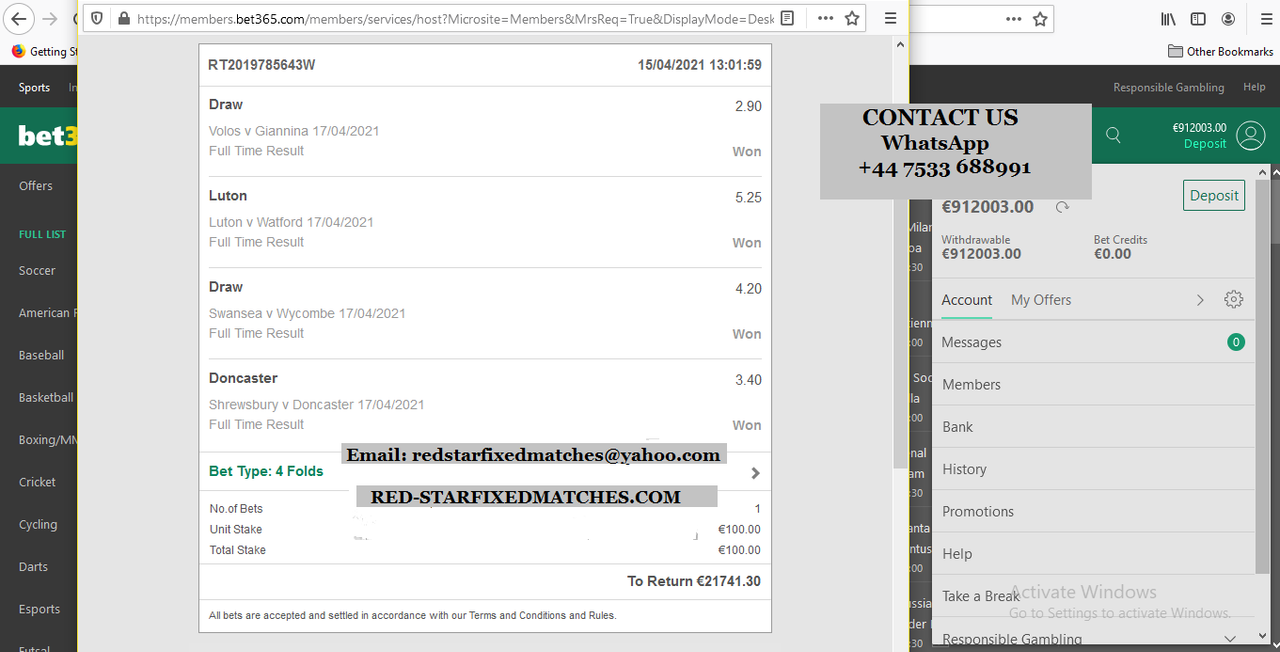Click the shield tracking protection icon in popup address bar
This screenshot has width=1280, height=652.
click(x=95, y=18)
